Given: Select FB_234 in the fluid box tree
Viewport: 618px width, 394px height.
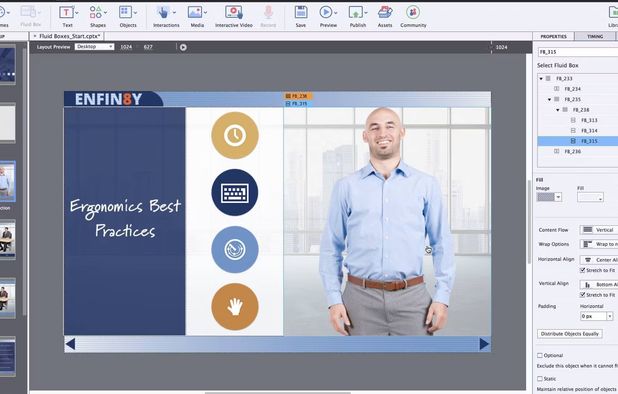Looking at the screenshot, I should pos(572,89).
